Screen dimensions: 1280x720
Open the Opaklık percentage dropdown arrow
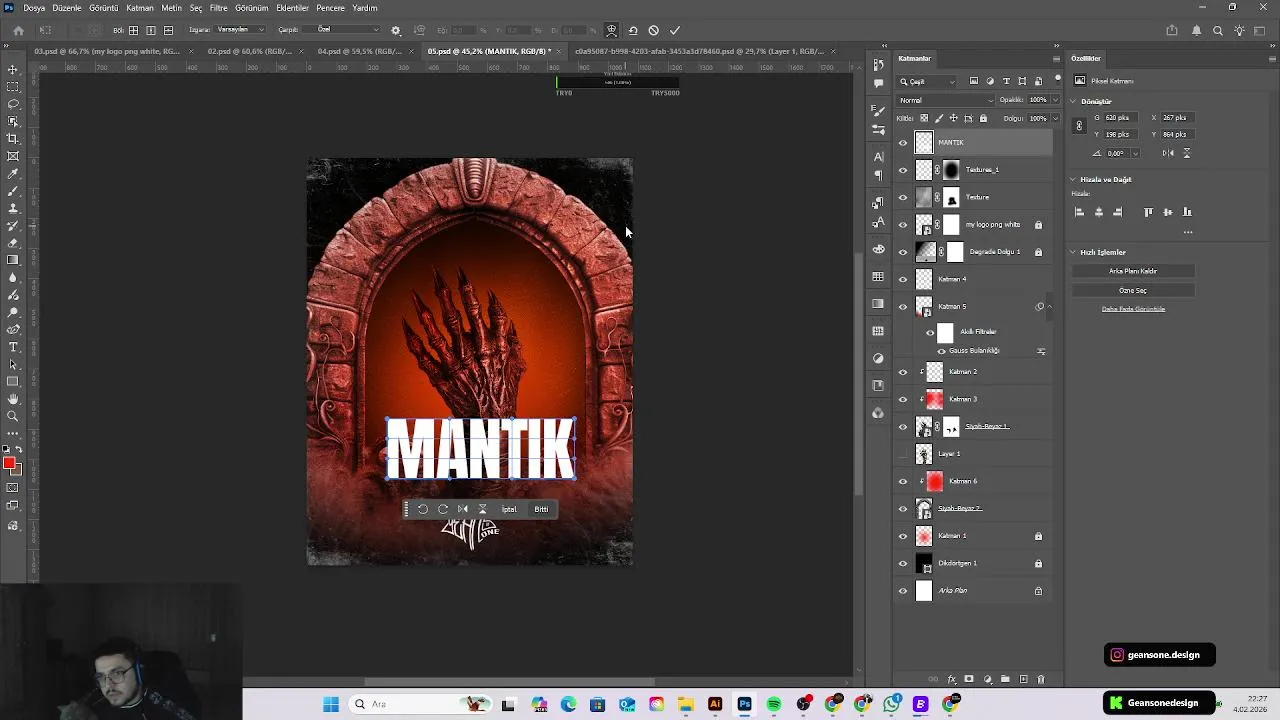[x=1055, y=100]
